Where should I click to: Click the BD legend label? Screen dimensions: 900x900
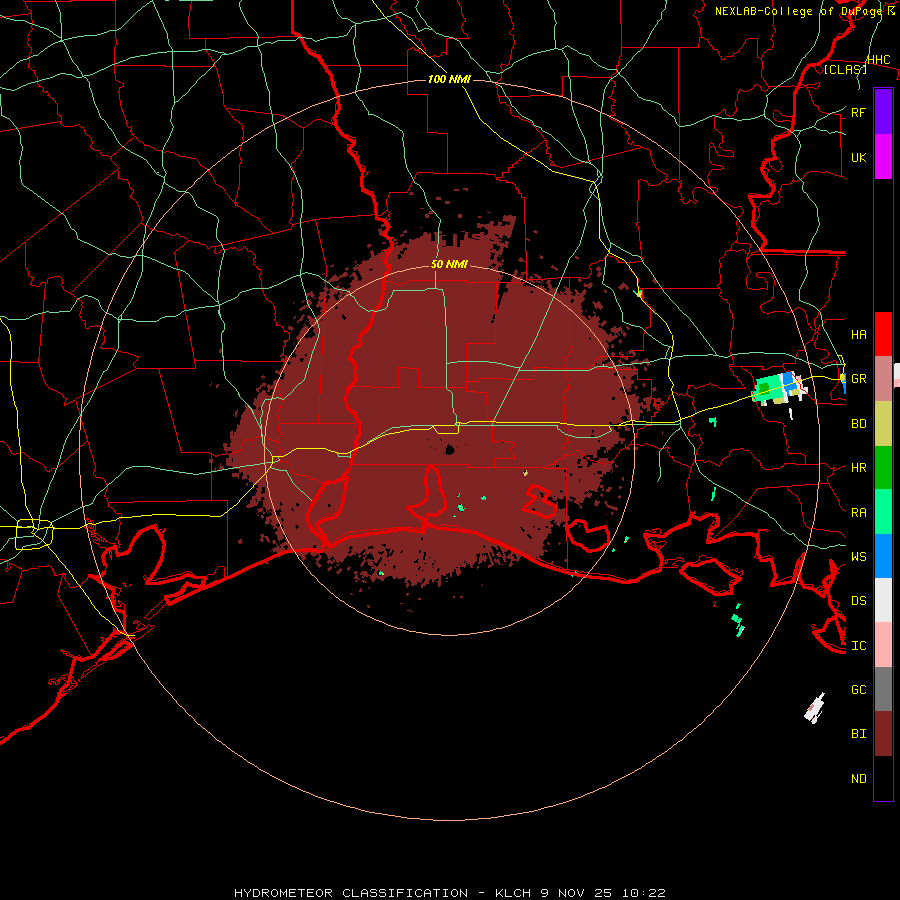point(859,424)
